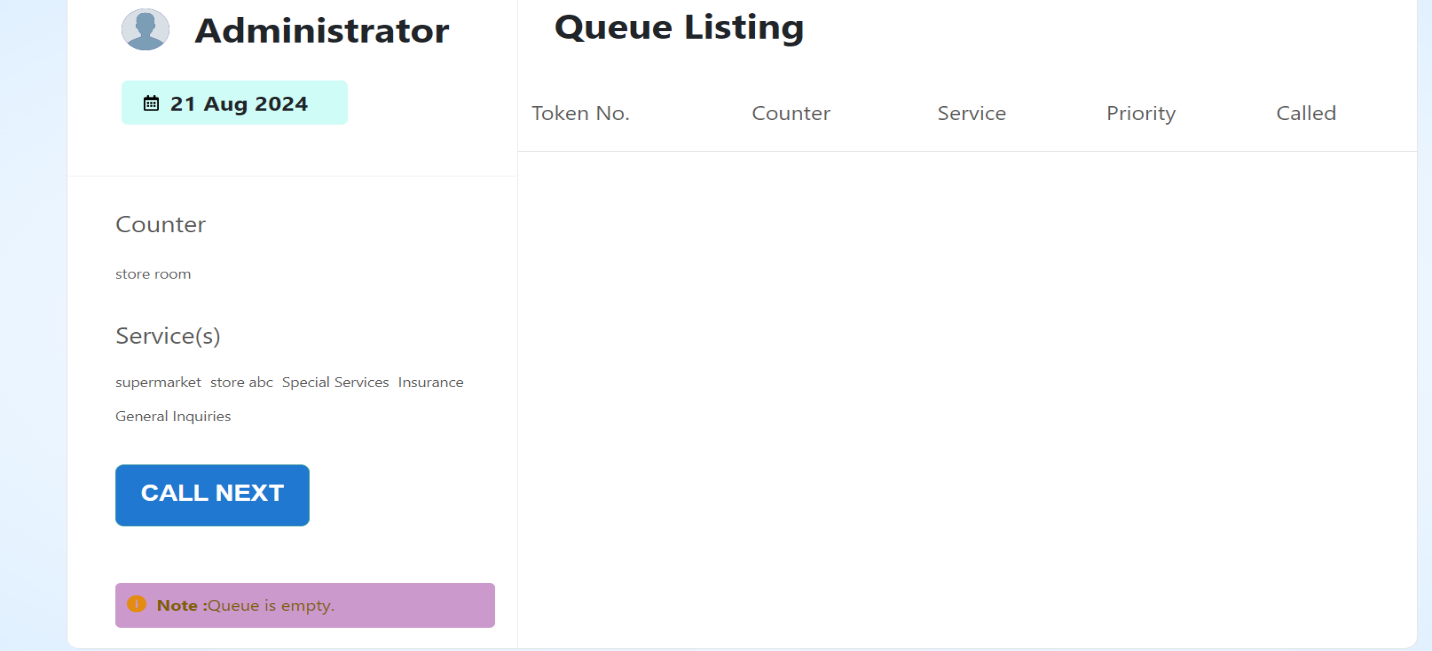Select the store room counter label

[153, 274]
